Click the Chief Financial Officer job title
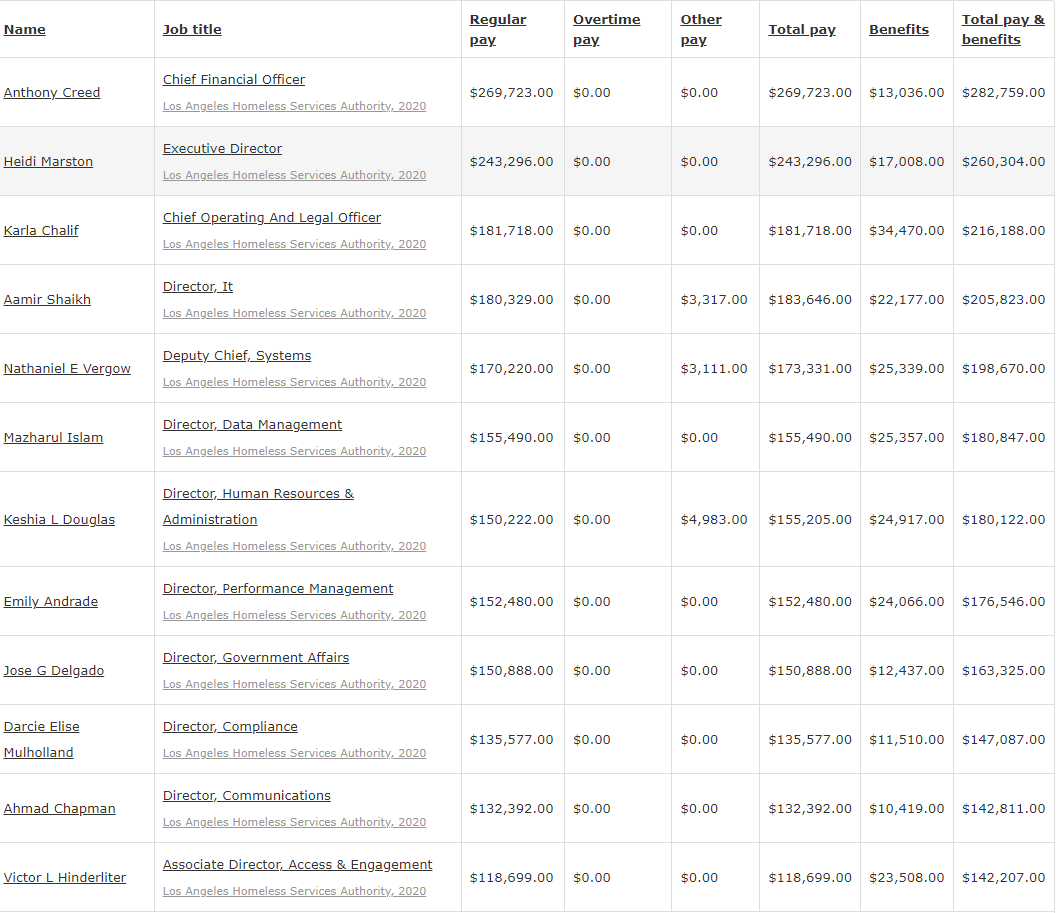 point(234,79)
